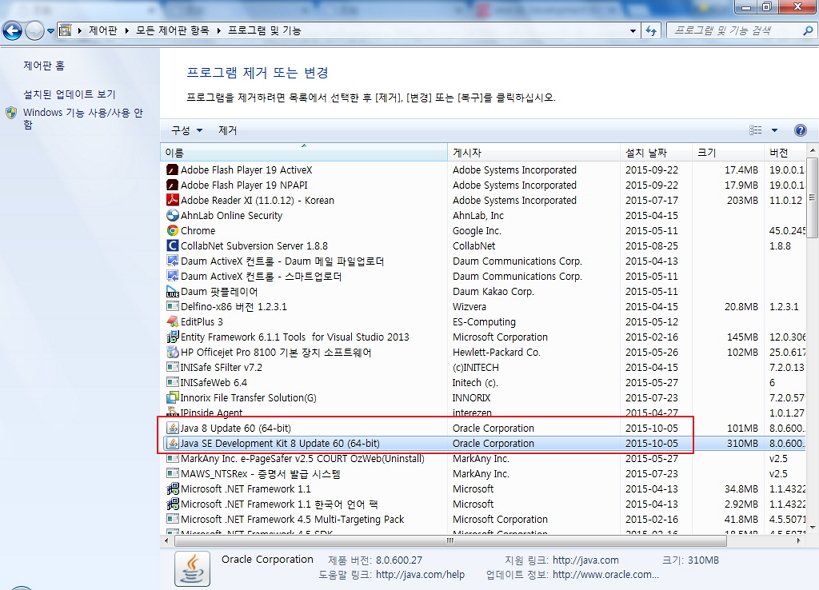Click the search magnifier icon
This screenshot has width=819, height=590.
[808, 31]
